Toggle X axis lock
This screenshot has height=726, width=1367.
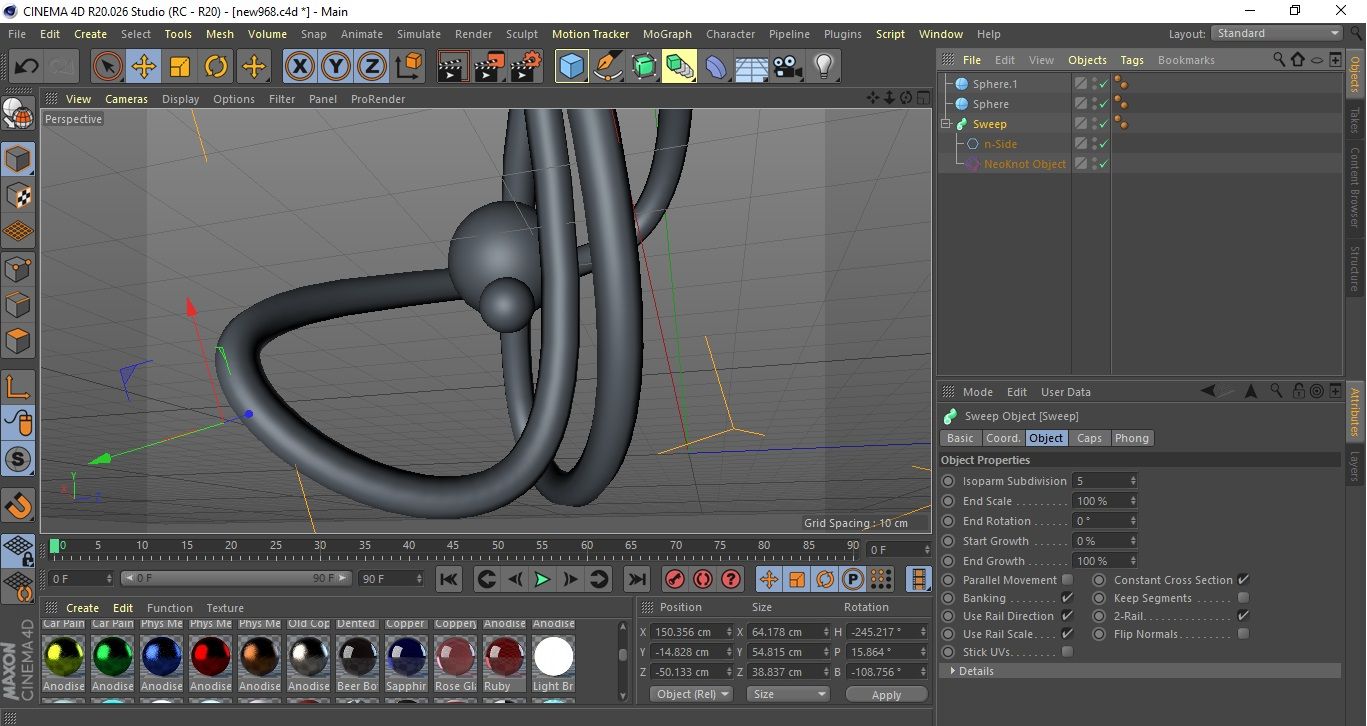[x=299, y=67]
